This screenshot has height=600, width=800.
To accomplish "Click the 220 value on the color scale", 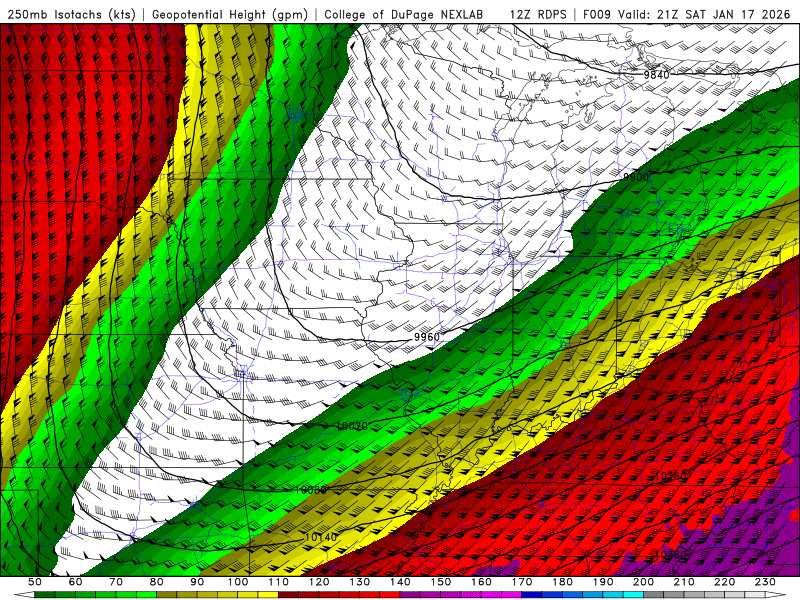I will [725, 582].
